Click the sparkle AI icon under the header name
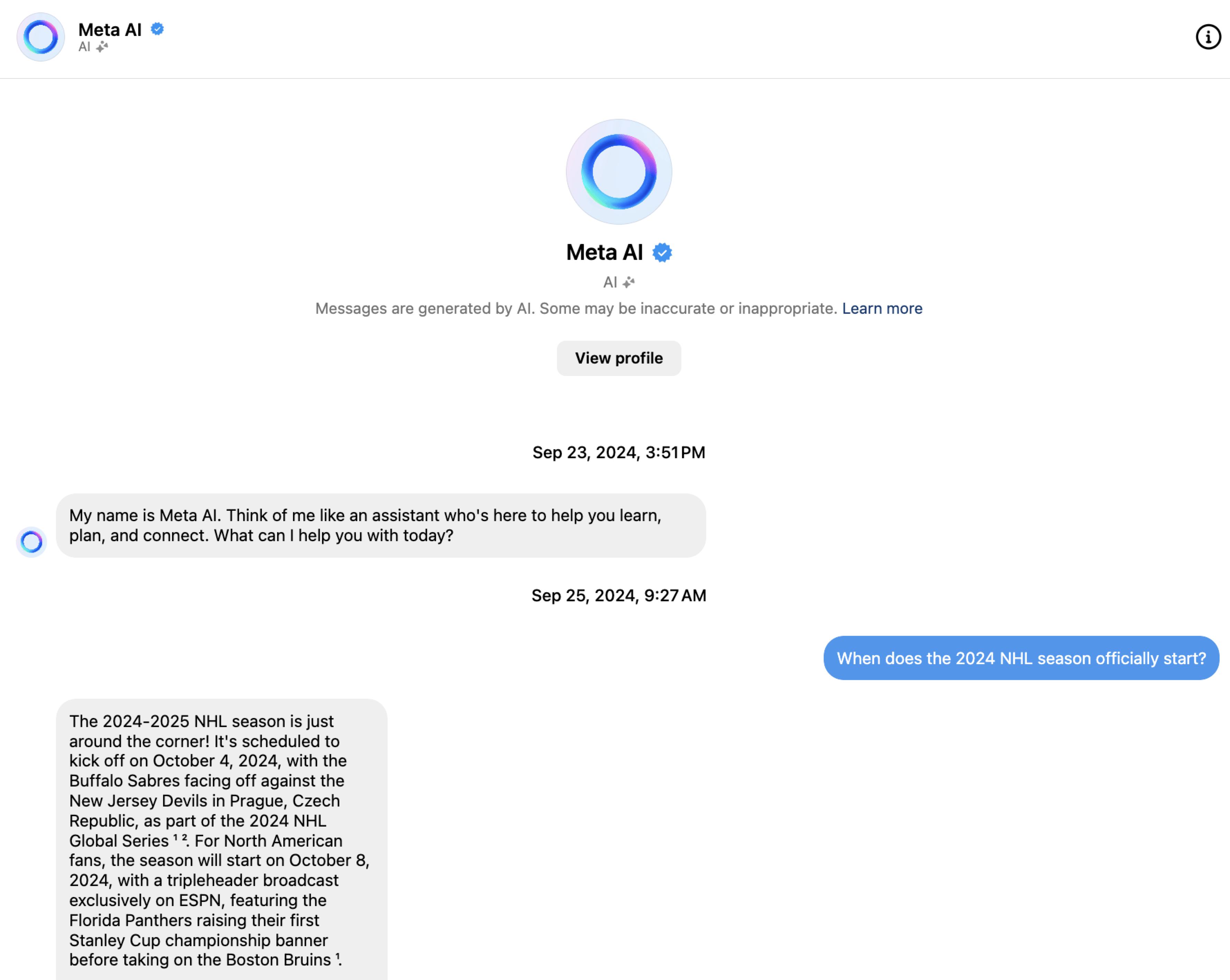1230x980 pixels. (x=102, y=47)
